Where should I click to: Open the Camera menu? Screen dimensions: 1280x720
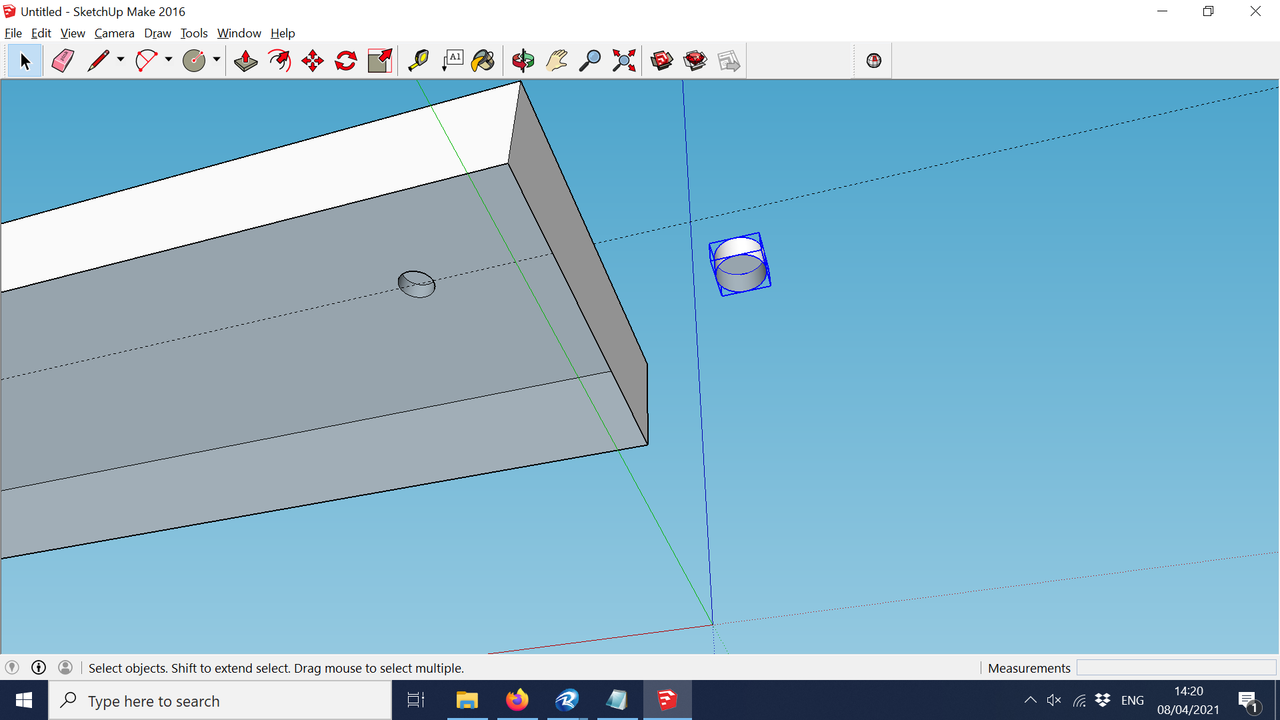click(114, 32)
